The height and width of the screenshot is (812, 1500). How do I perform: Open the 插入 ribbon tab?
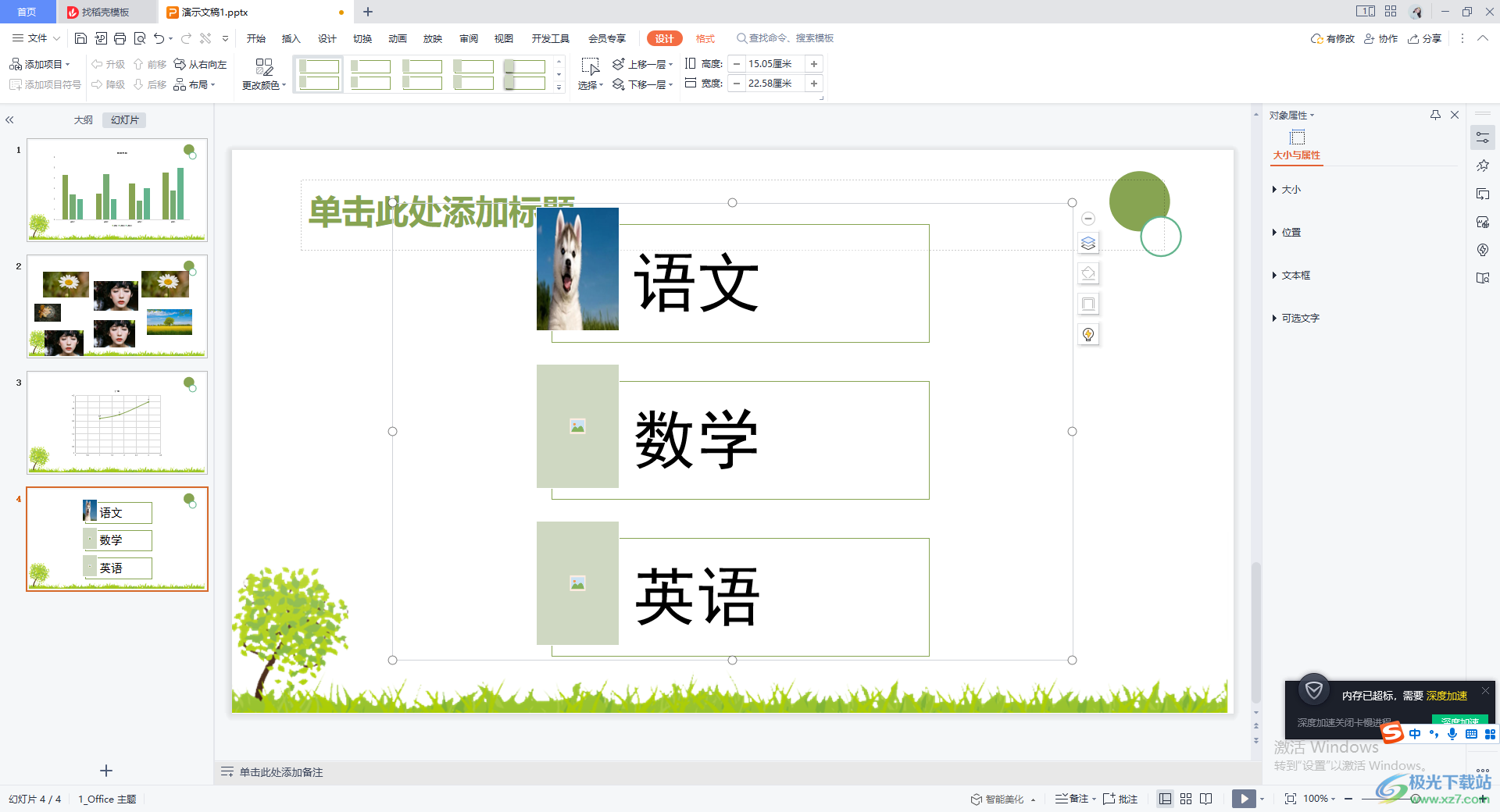(291, 38)
